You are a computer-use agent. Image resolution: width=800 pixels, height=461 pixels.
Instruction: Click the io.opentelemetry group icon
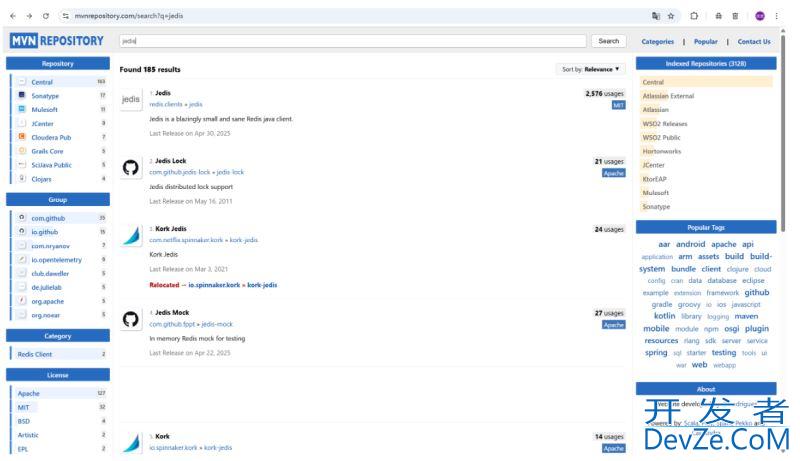[22, 259]
